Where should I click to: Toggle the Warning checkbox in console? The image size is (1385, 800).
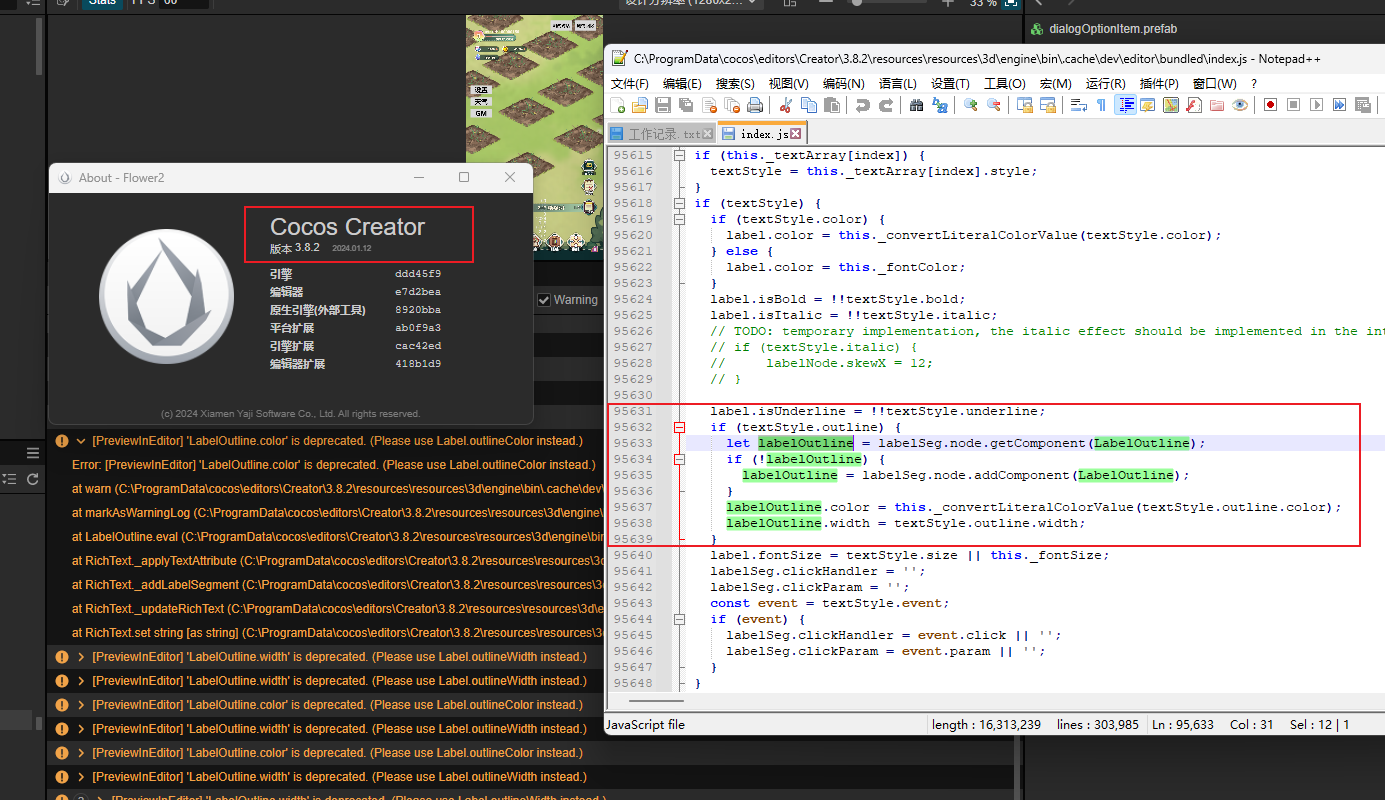pos(544,300)
